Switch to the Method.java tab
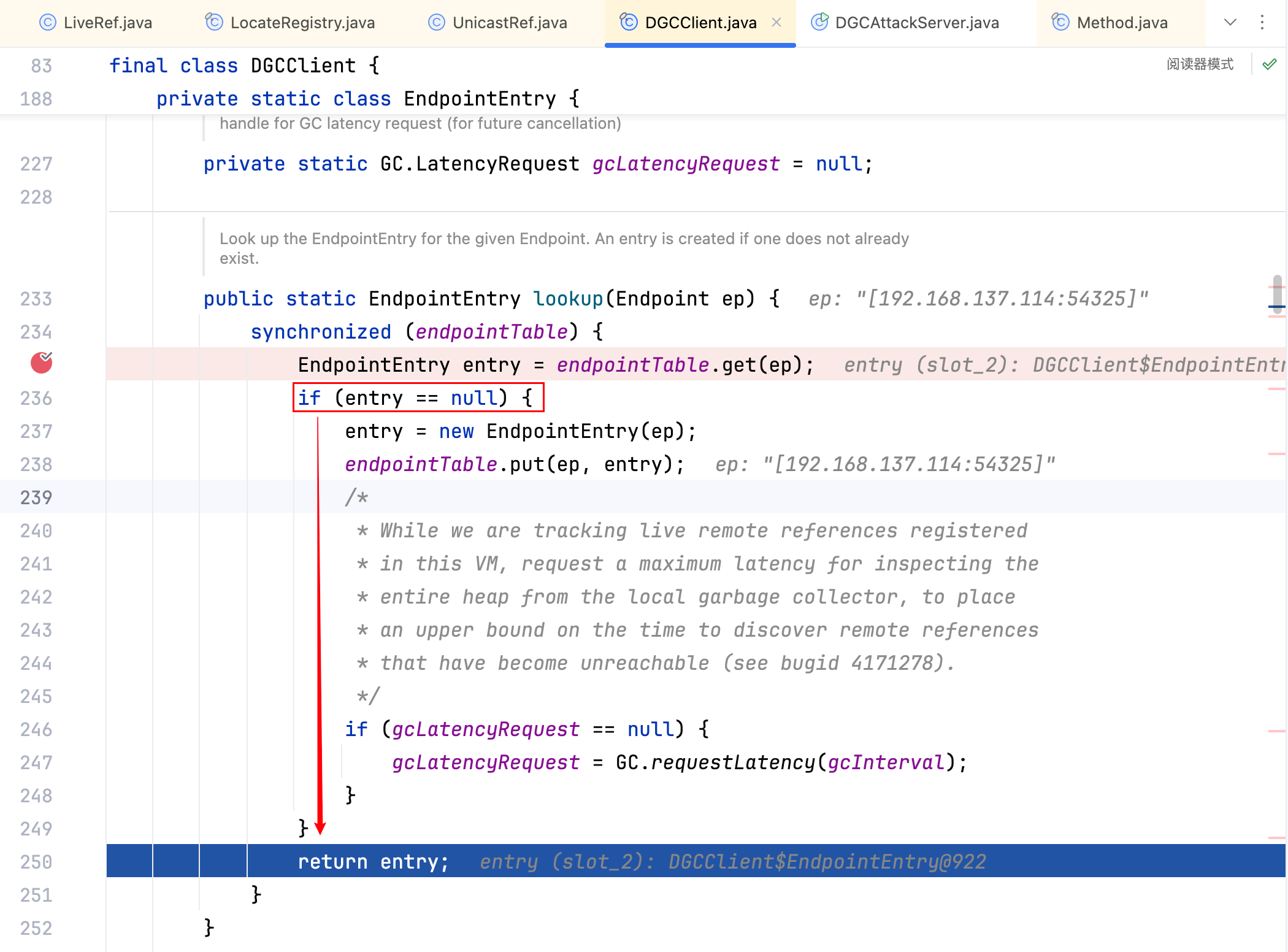The image size is (1288, 952). pos(1121,23)
